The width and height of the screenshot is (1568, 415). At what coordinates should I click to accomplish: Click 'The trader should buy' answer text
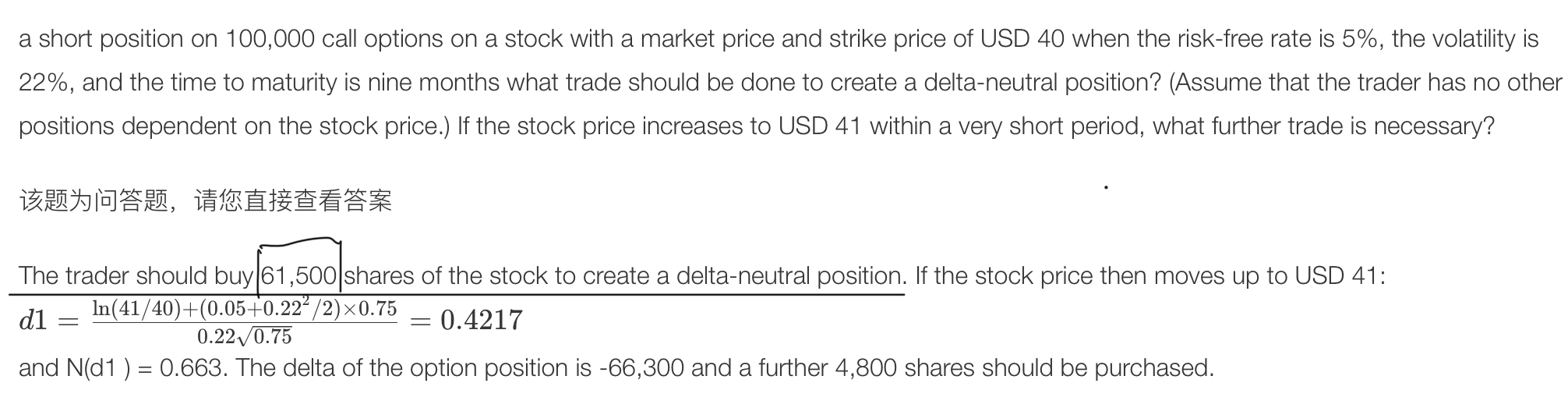point(136,276)
